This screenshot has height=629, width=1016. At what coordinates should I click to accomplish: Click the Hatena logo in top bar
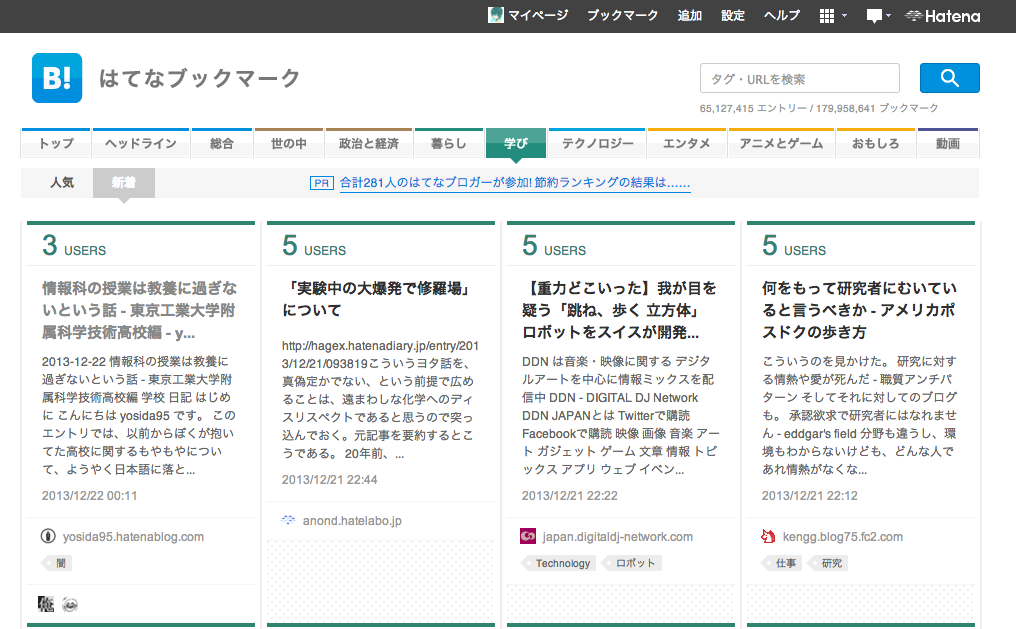pos(942,16)
